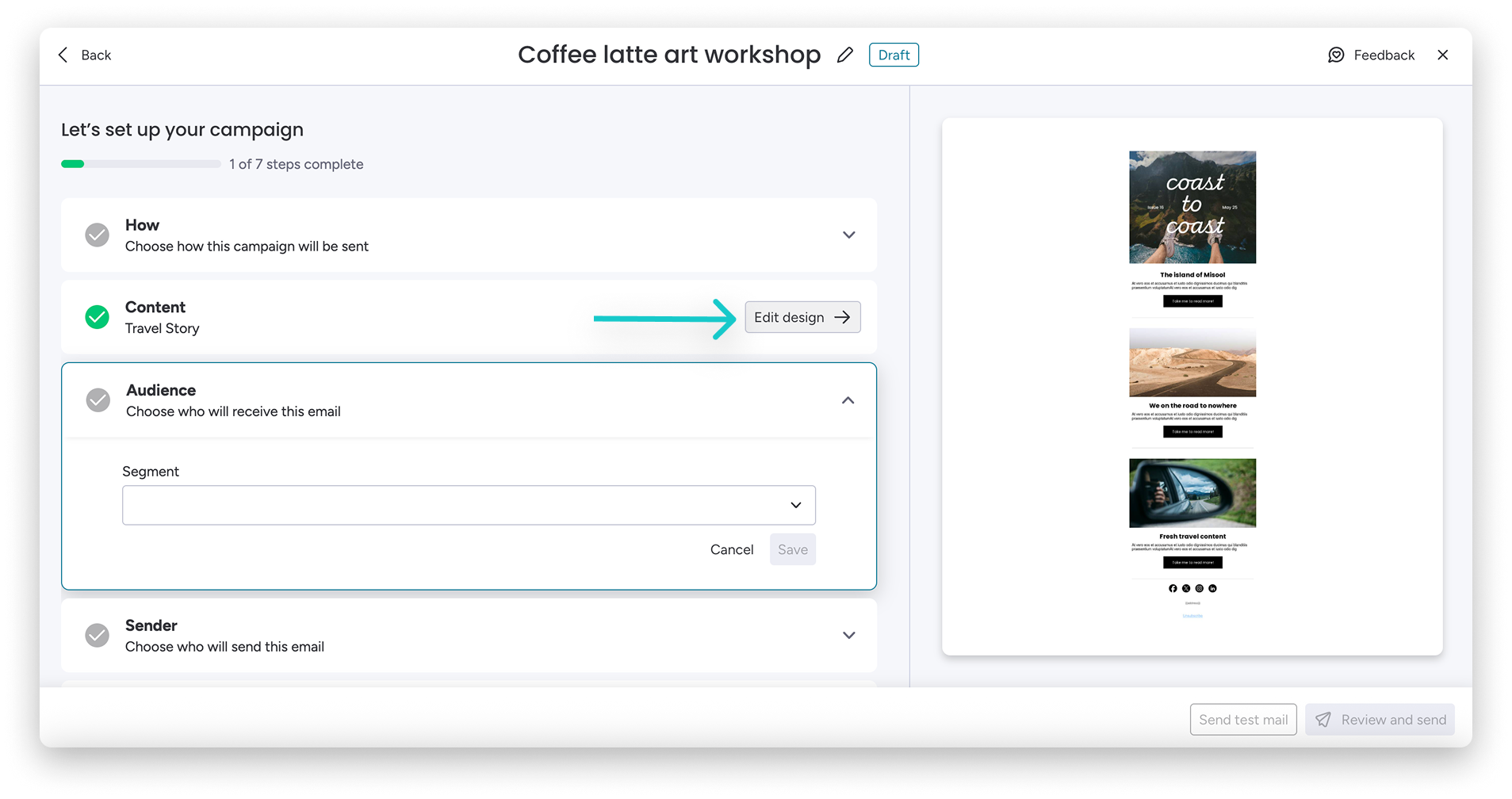Click the Sender section heading
This screenshot has width=1512, height=799.
pyautogui.click(x=151, y=625)
